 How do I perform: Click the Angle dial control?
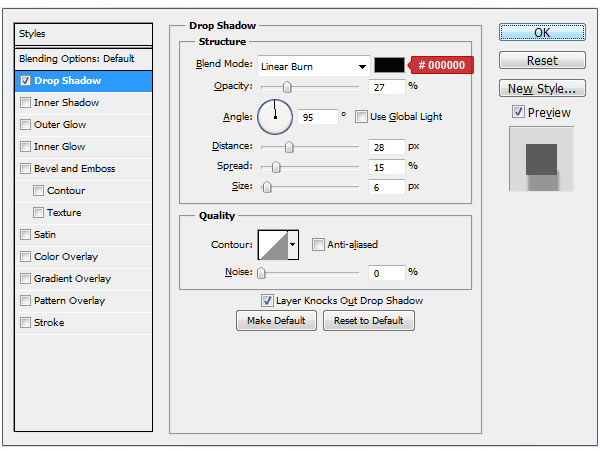pyautogui.click(x=275, y=117)
